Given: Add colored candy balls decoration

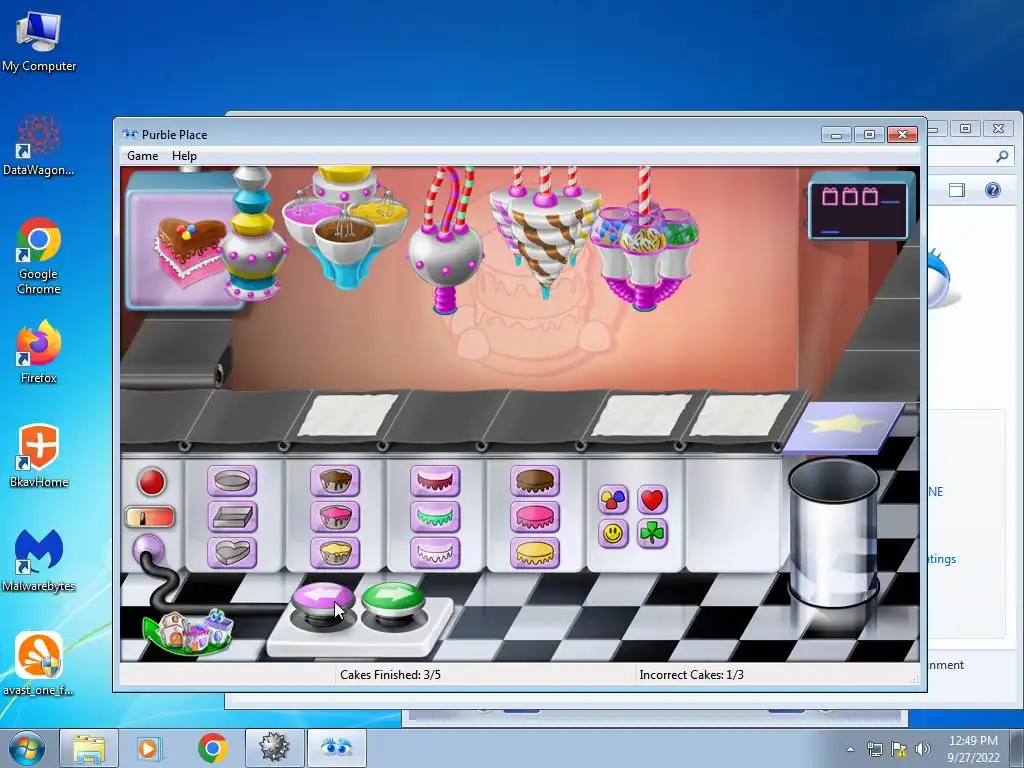Looking at the screenshot, I should pyautogui.click(x=613, y=500).
